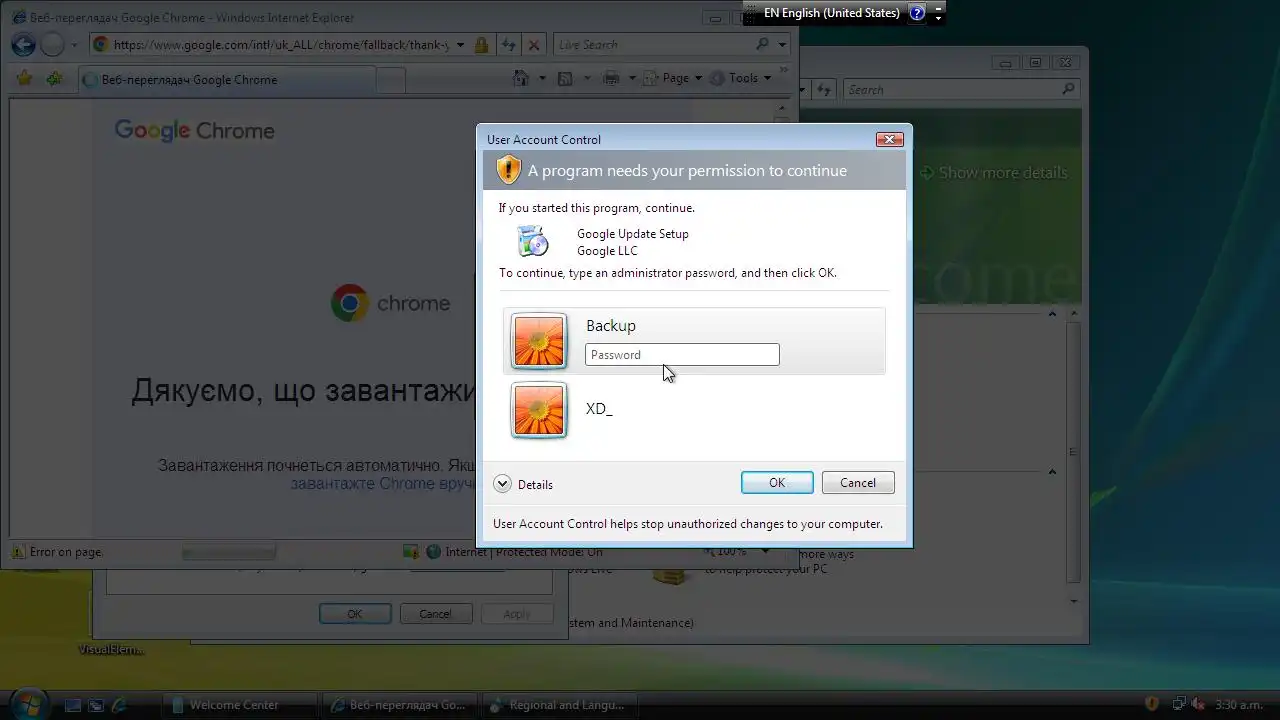The width and height of the screenshot is (1280, 720).
Task: Click the security shield tray icon
Action: [x=1151, y=704]
